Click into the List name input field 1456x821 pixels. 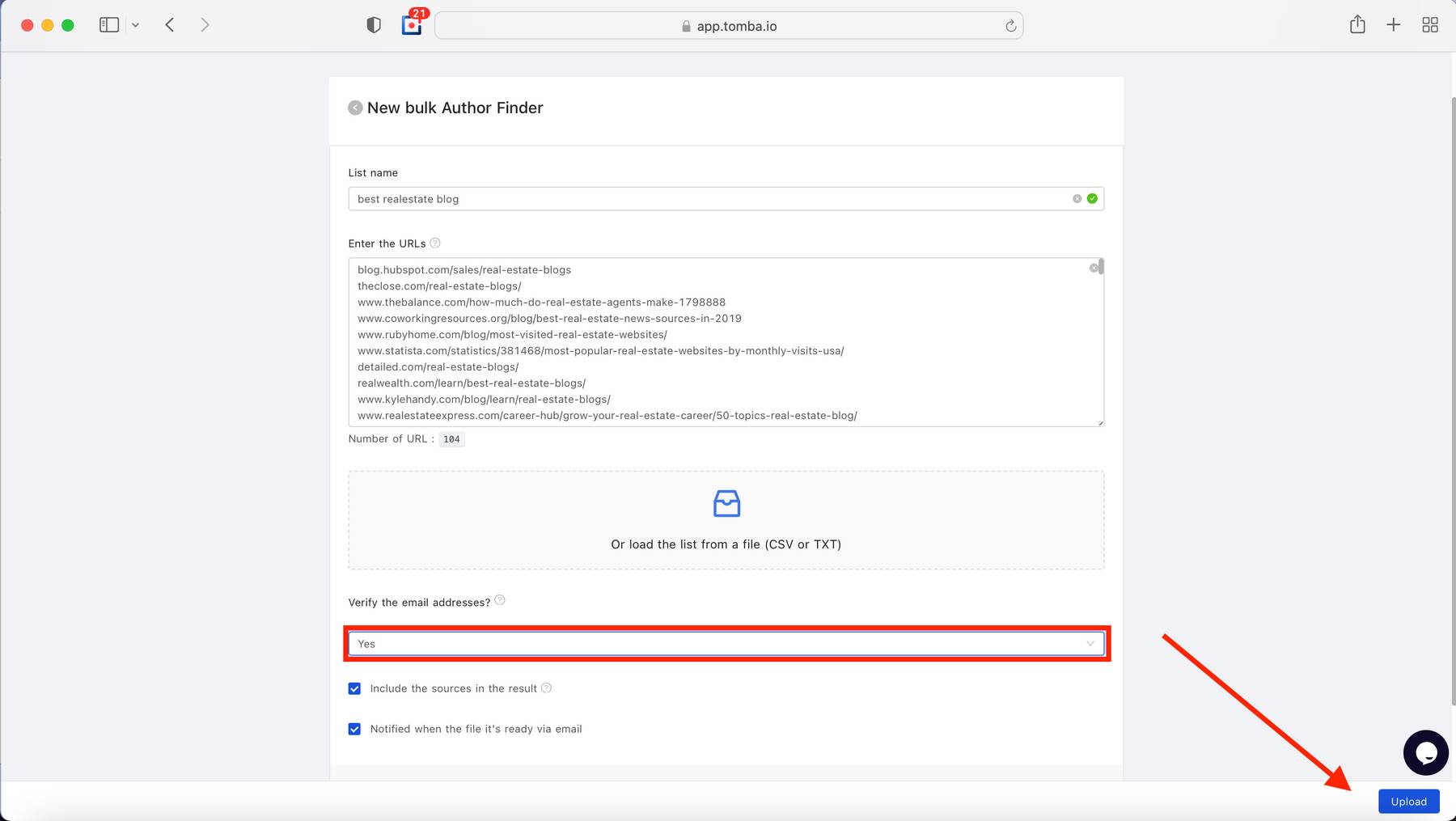726,199
